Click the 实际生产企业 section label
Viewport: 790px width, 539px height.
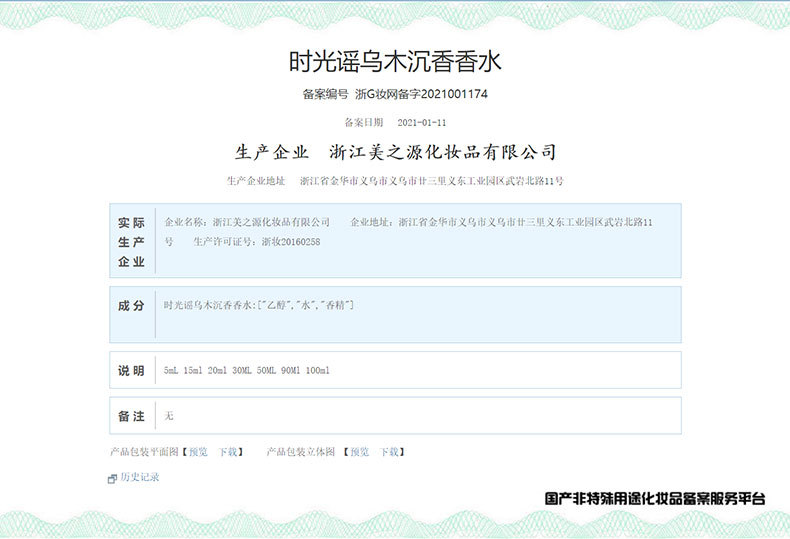(131, 242)
